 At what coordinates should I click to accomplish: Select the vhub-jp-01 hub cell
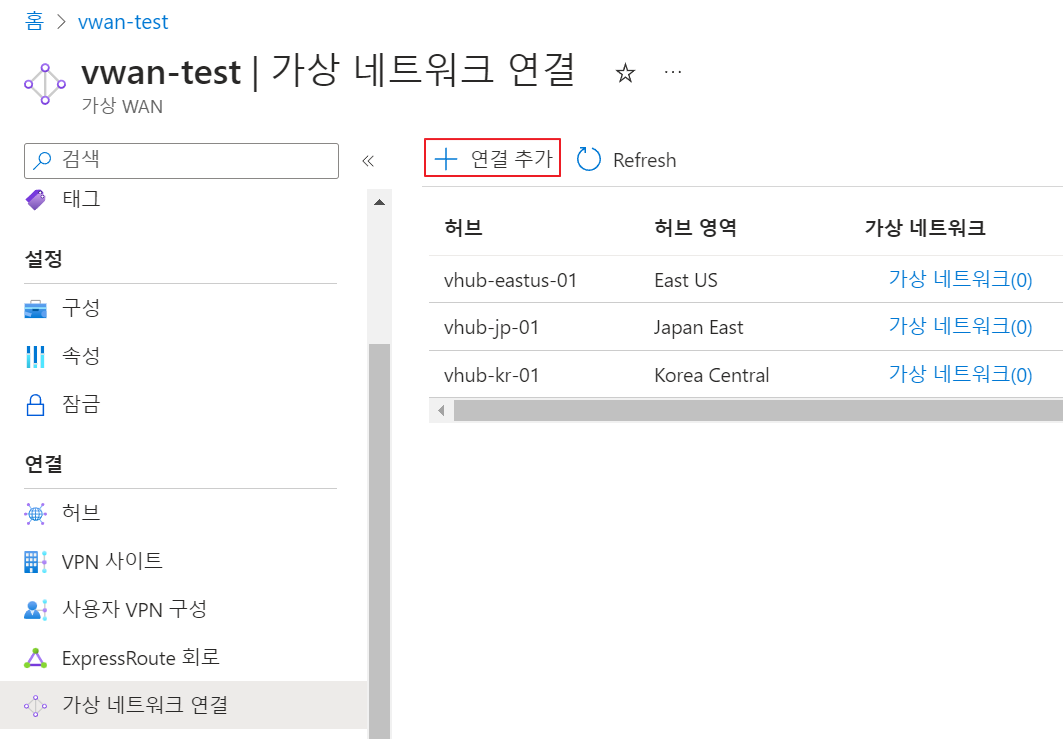(492, 327)
